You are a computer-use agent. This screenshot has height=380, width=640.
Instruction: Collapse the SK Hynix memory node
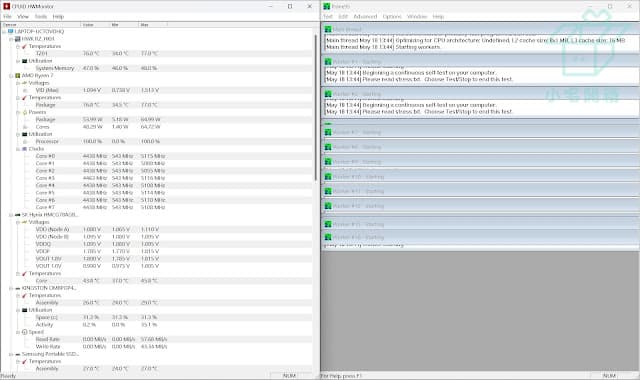(x=11, y=215)
